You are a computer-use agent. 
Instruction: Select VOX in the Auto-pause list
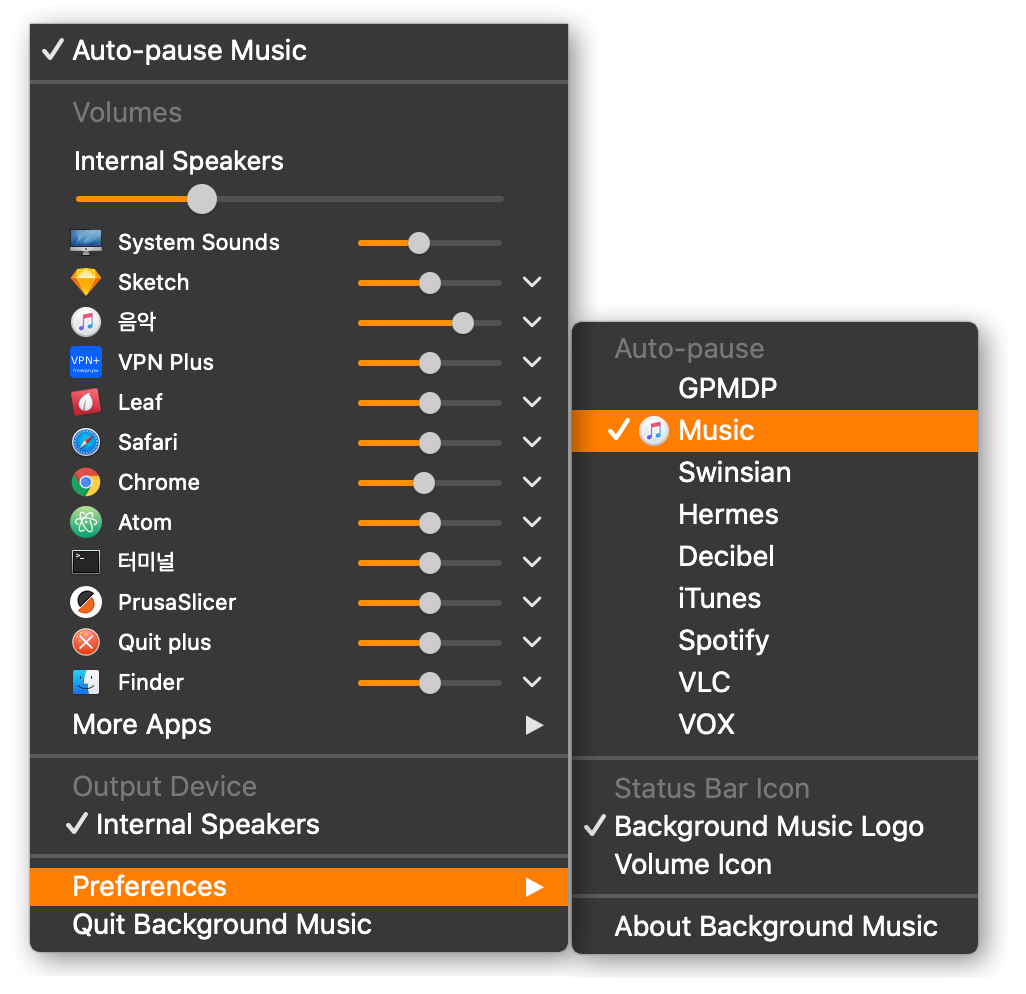[775, 724]
